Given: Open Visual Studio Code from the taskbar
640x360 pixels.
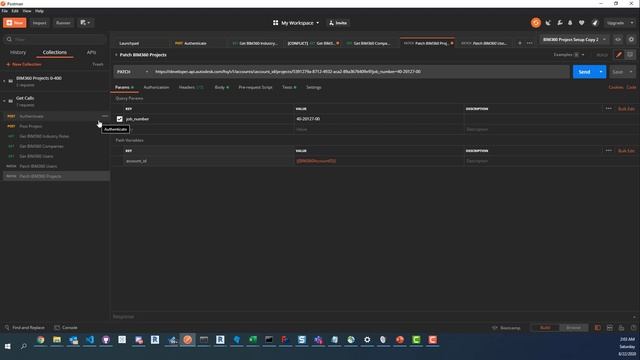Looking at the screenshot, I should (90, 340).
